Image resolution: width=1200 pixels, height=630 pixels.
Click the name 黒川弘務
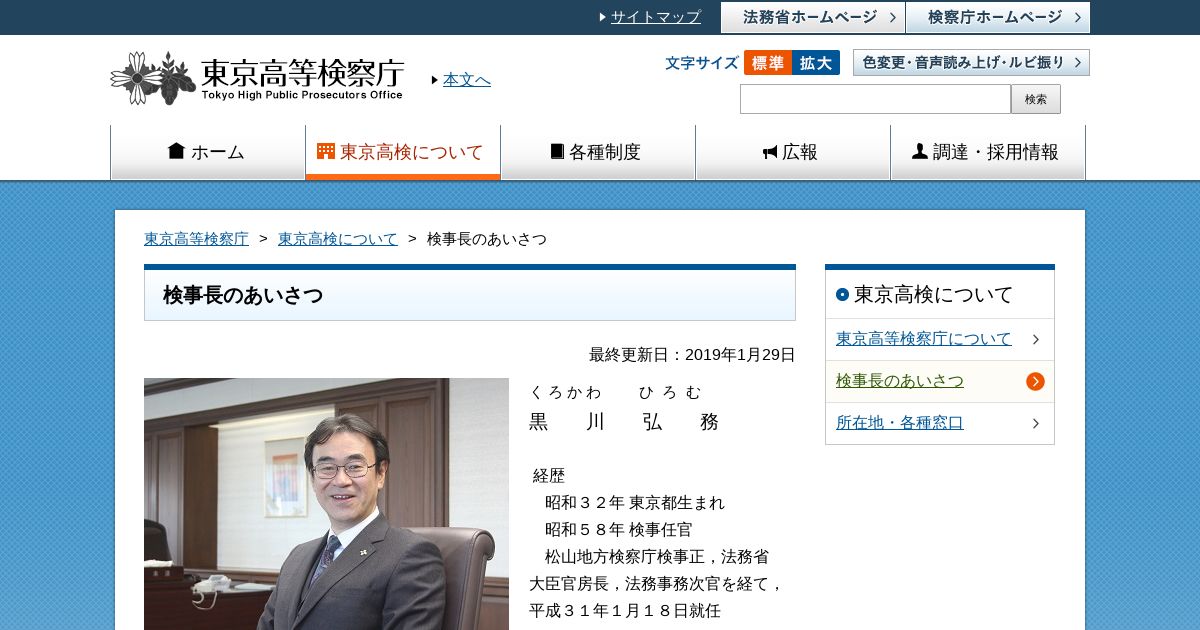click(624, 422)
